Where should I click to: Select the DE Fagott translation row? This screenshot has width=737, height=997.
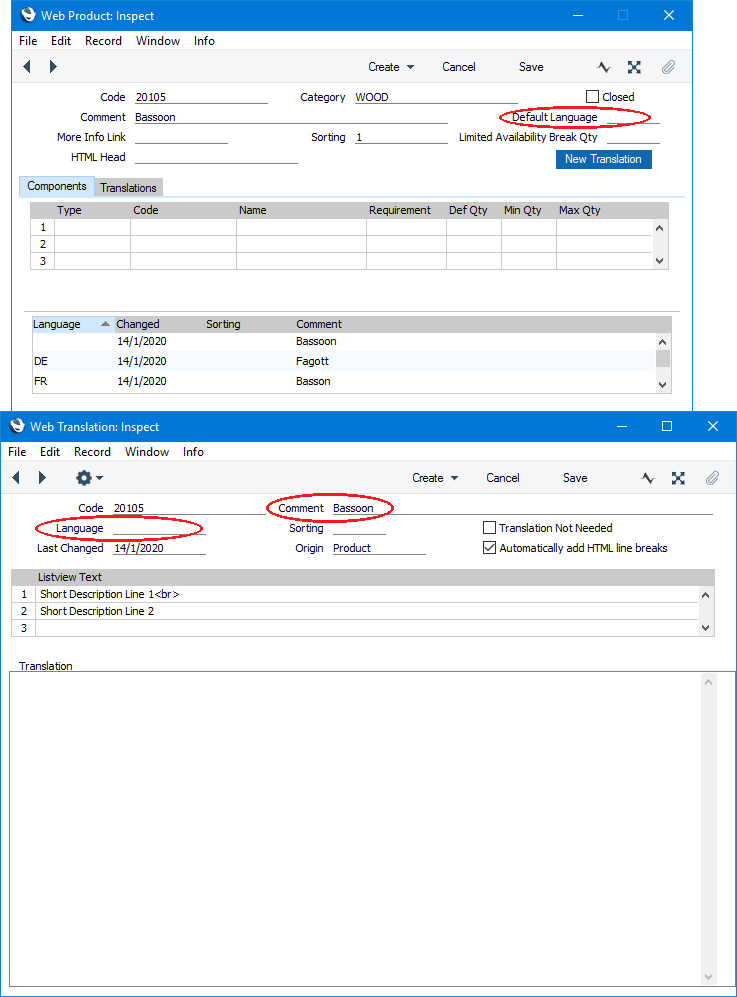(344, 361)
